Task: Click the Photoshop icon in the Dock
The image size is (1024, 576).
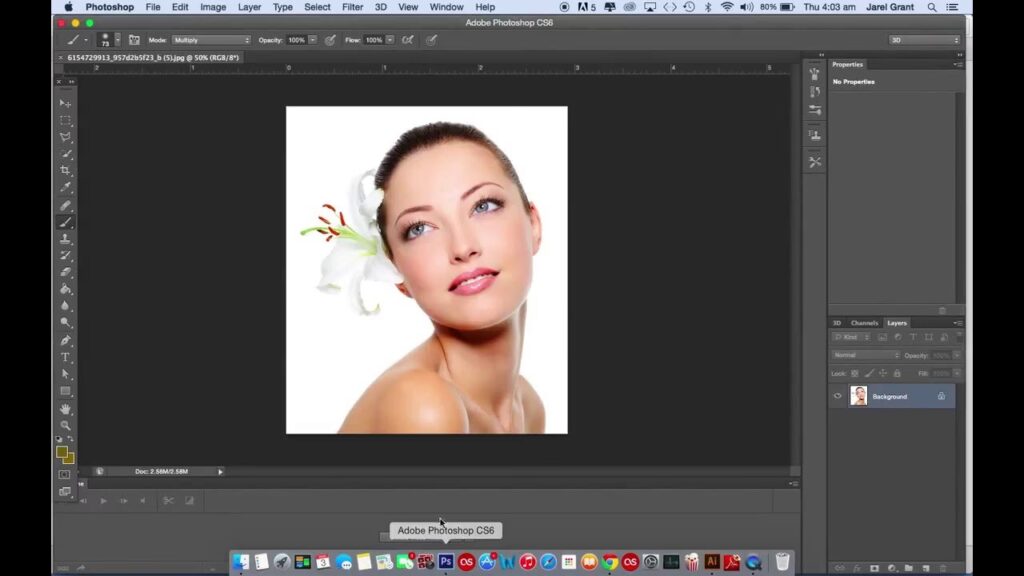Action: coord(445,562)
